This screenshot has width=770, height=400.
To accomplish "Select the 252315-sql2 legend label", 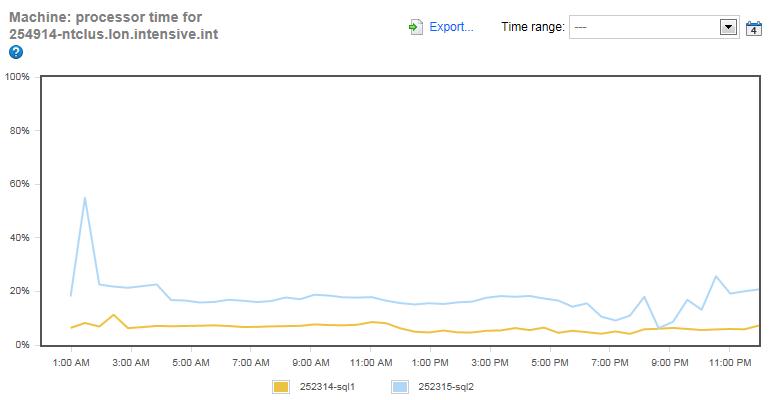I will [x=444, y=385].
